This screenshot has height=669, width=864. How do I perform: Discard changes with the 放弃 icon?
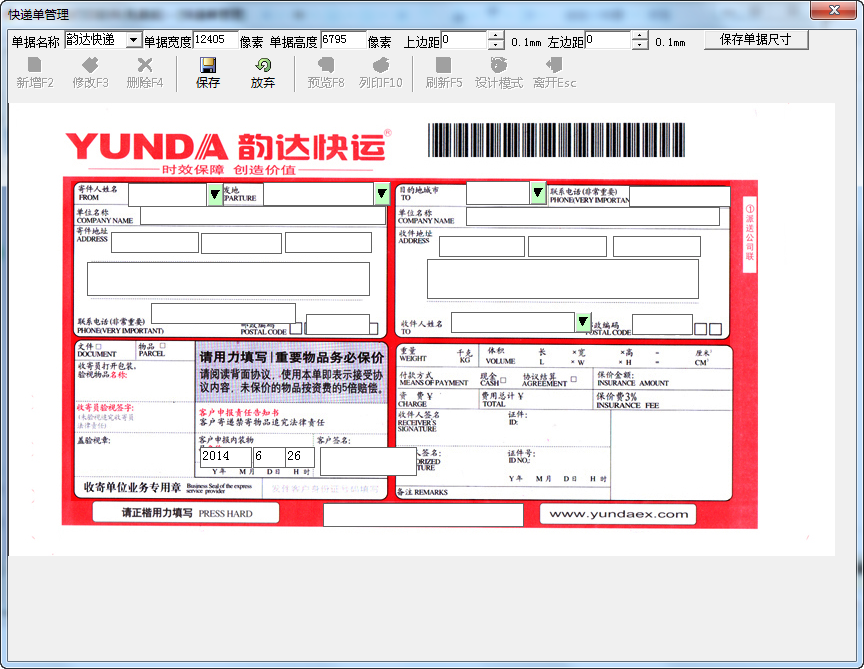coord(262,72)
